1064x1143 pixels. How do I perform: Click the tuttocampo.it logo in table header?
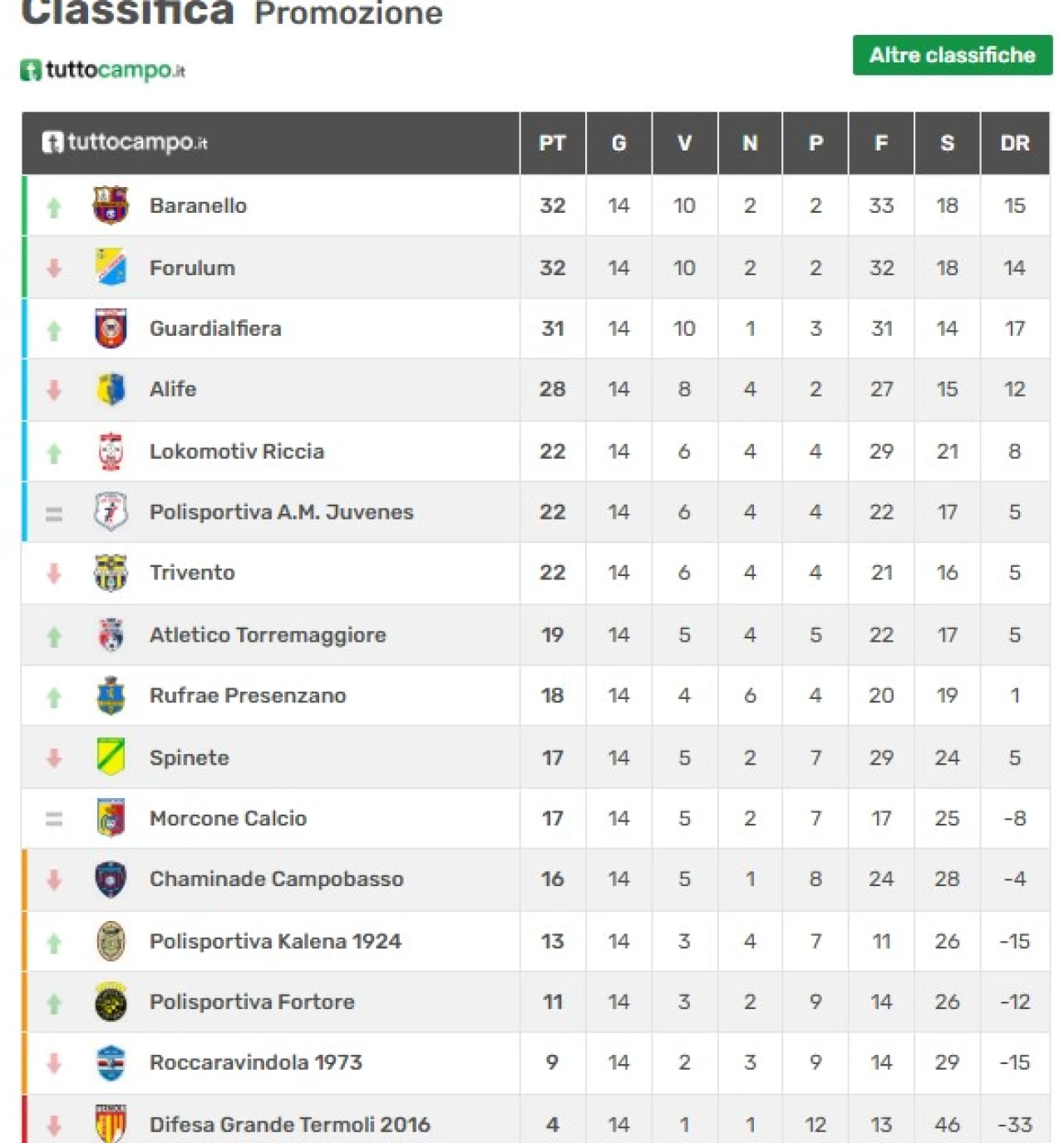[x=125, y=142]
